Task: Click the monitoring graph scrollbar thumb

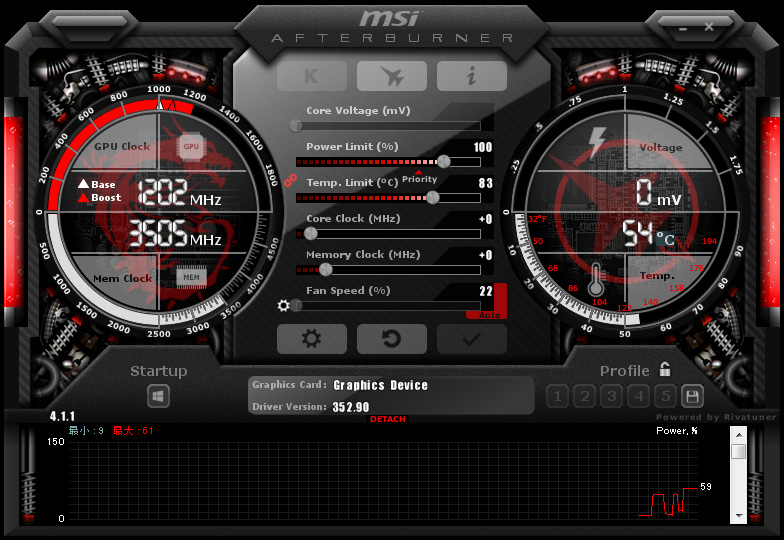Action: pyautogui.click(x=738, y=451)
